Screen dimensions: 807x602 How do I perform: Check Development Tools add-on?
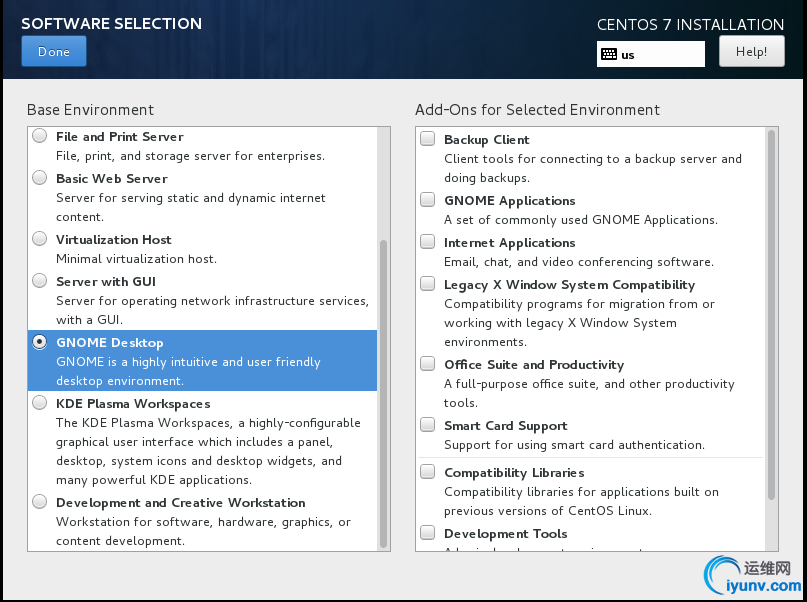pos(428,533)
